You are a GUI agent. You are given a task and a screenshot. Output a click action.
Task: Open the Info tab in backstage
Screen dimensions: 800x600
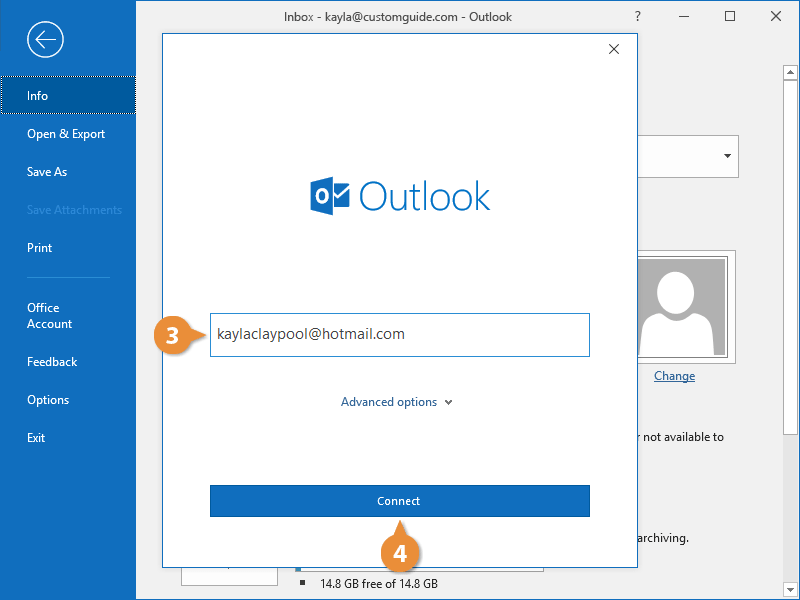pyautogui.click(x=68, y=95)
